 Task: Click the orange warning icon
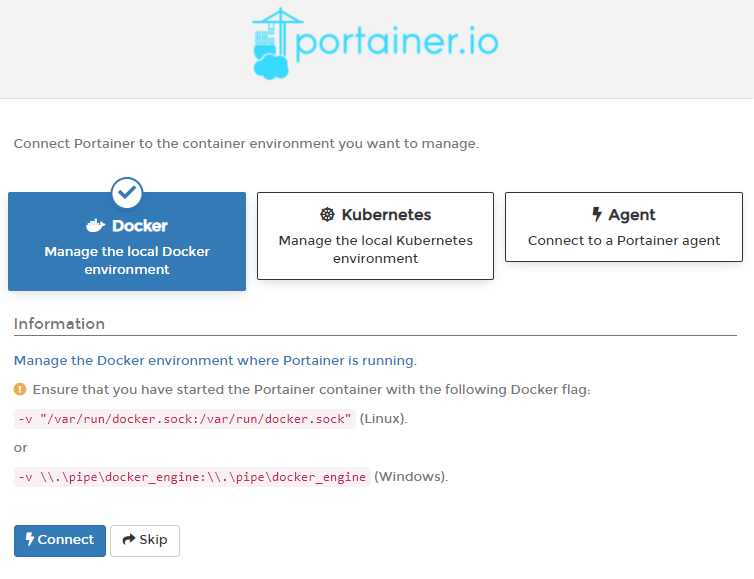click(x=20, y=389)
